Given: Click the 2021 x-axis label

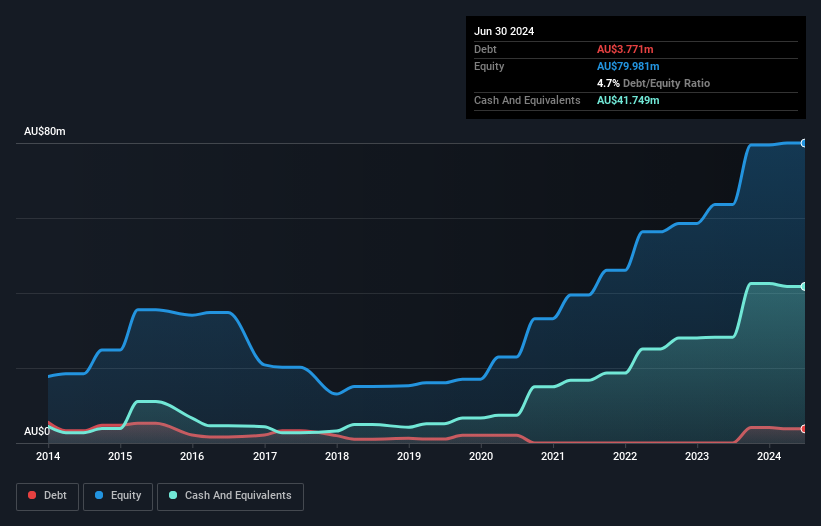Looking at the screenshot, I should point(553,456).
